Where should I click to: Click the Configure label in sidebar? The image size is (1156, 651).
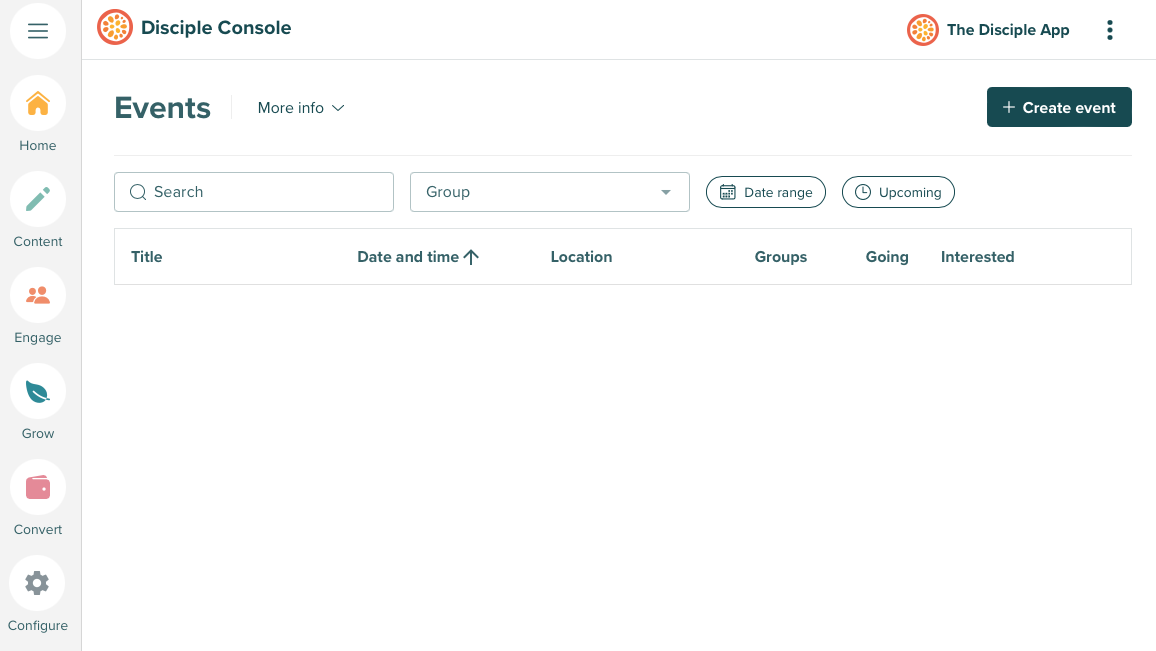tap(38, 625)
